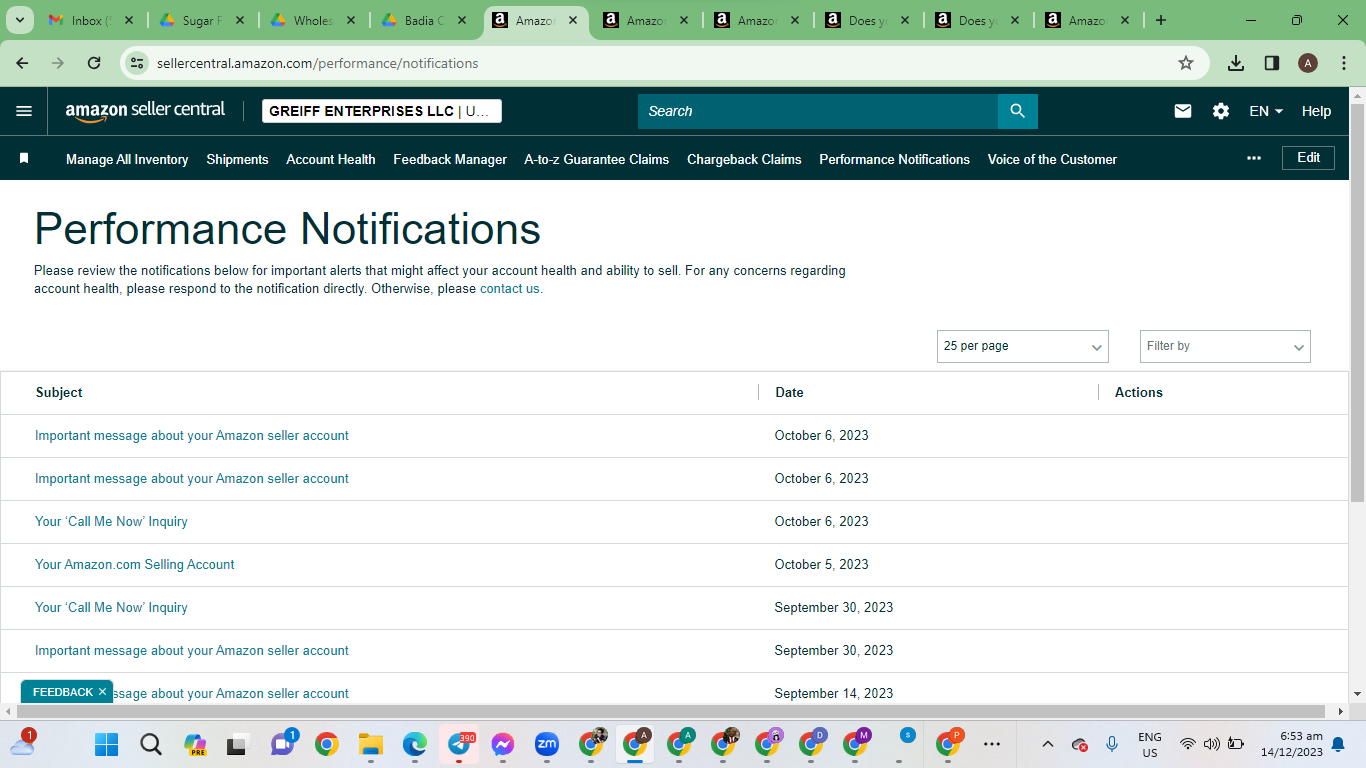Open the Settings gear icon
The height and width of the screenshot is (768, 1366).
1221,111
